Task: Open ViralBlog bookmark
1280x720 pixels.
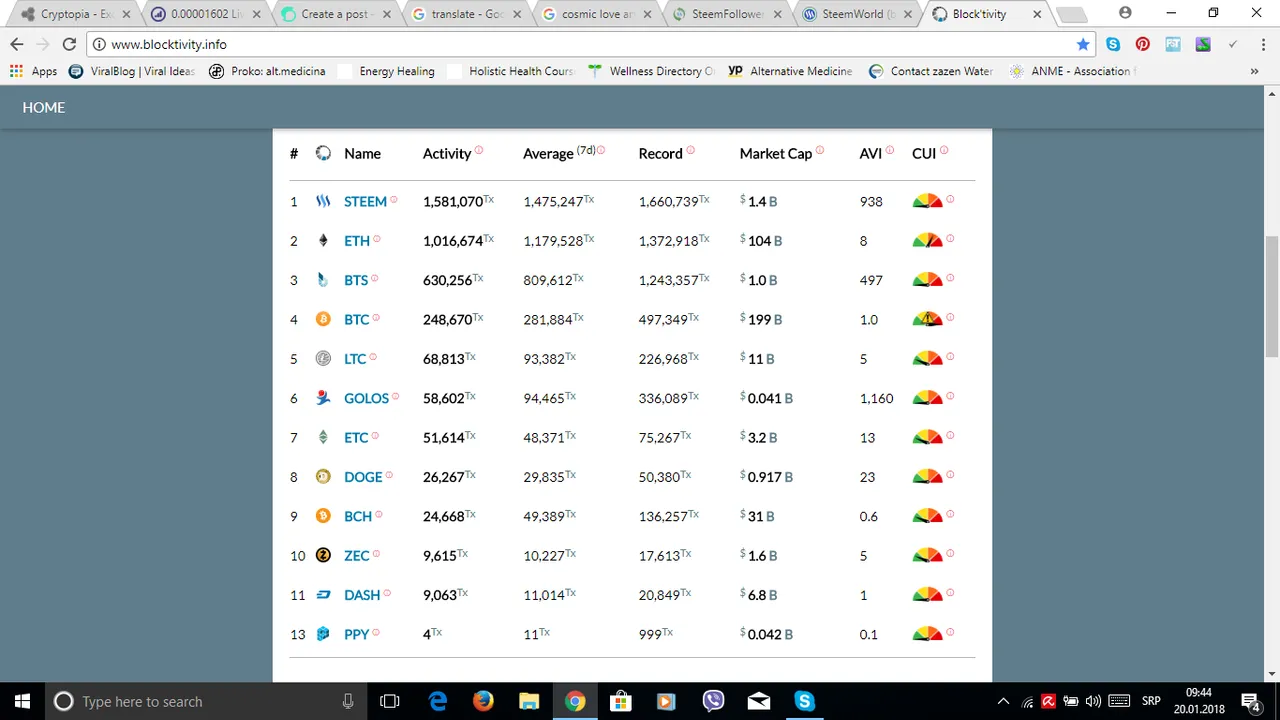Action: (131, 71)
